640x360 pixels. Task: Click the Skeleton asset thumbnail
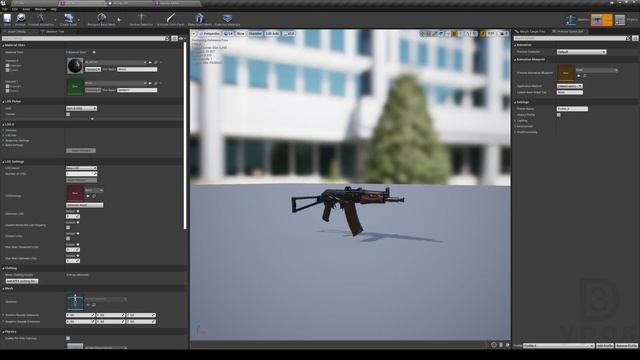[75, 302]
